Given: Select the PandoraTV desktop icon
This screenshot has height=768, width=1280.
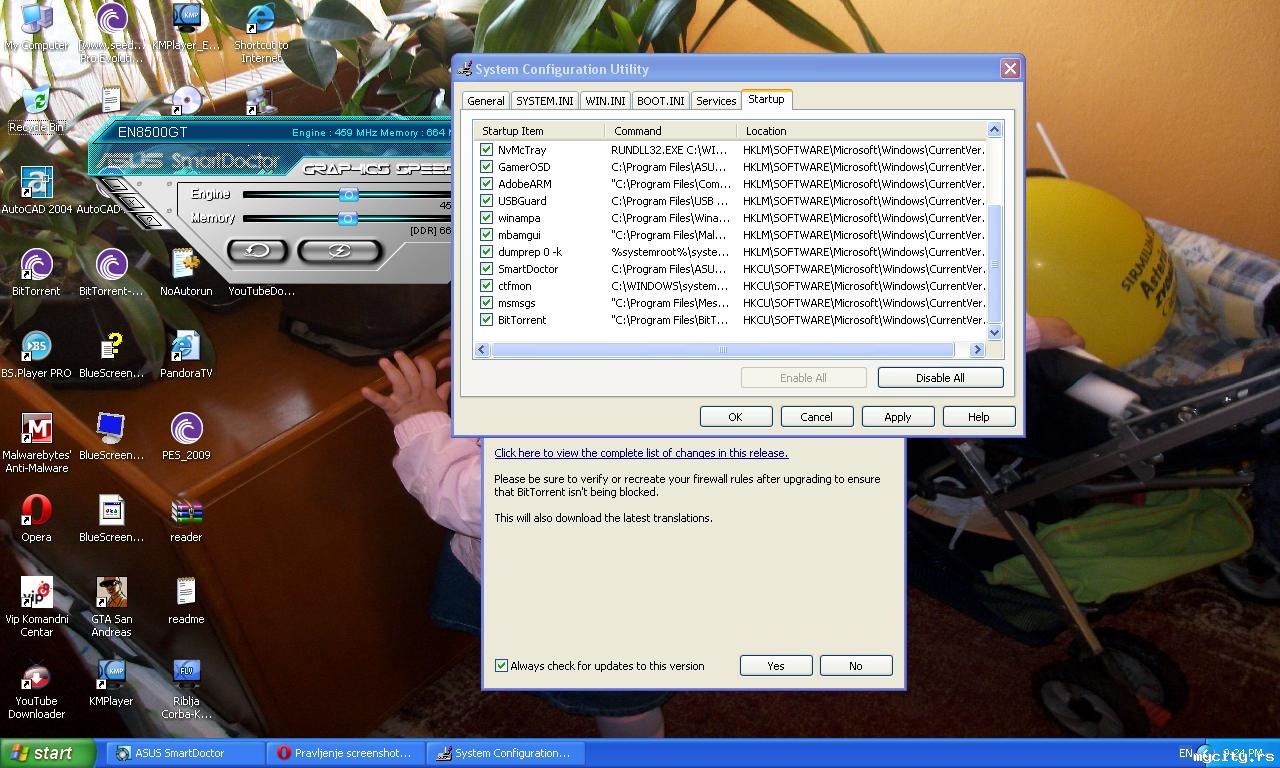Looking at the screenshot, I should coord(186,354).
